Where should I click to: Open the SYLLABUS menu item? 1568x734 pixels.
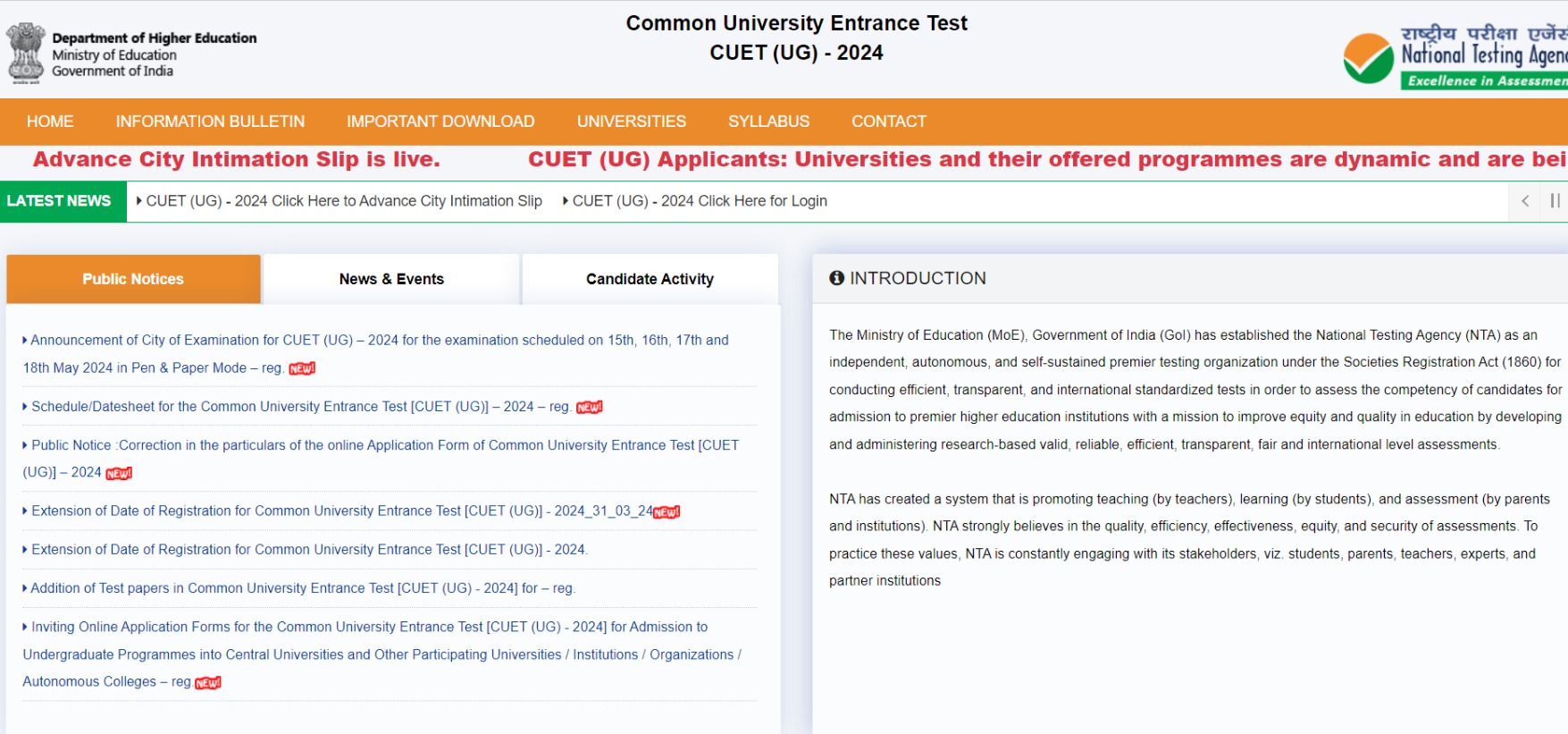(x=768, y=122)
